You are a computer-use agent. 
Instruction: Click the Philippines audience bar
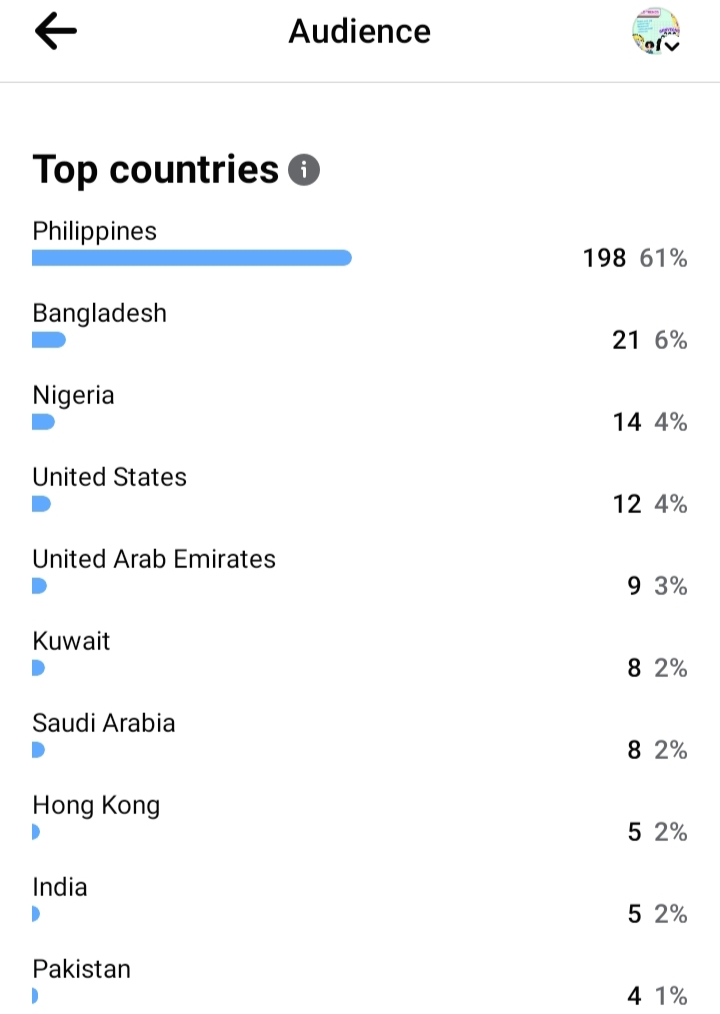click(192, 258)
